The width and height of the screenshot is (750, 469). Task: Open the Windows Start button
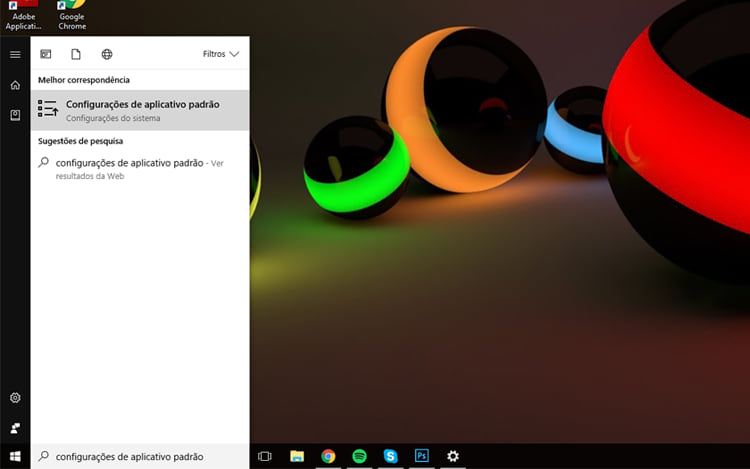(x=15, y=457)
